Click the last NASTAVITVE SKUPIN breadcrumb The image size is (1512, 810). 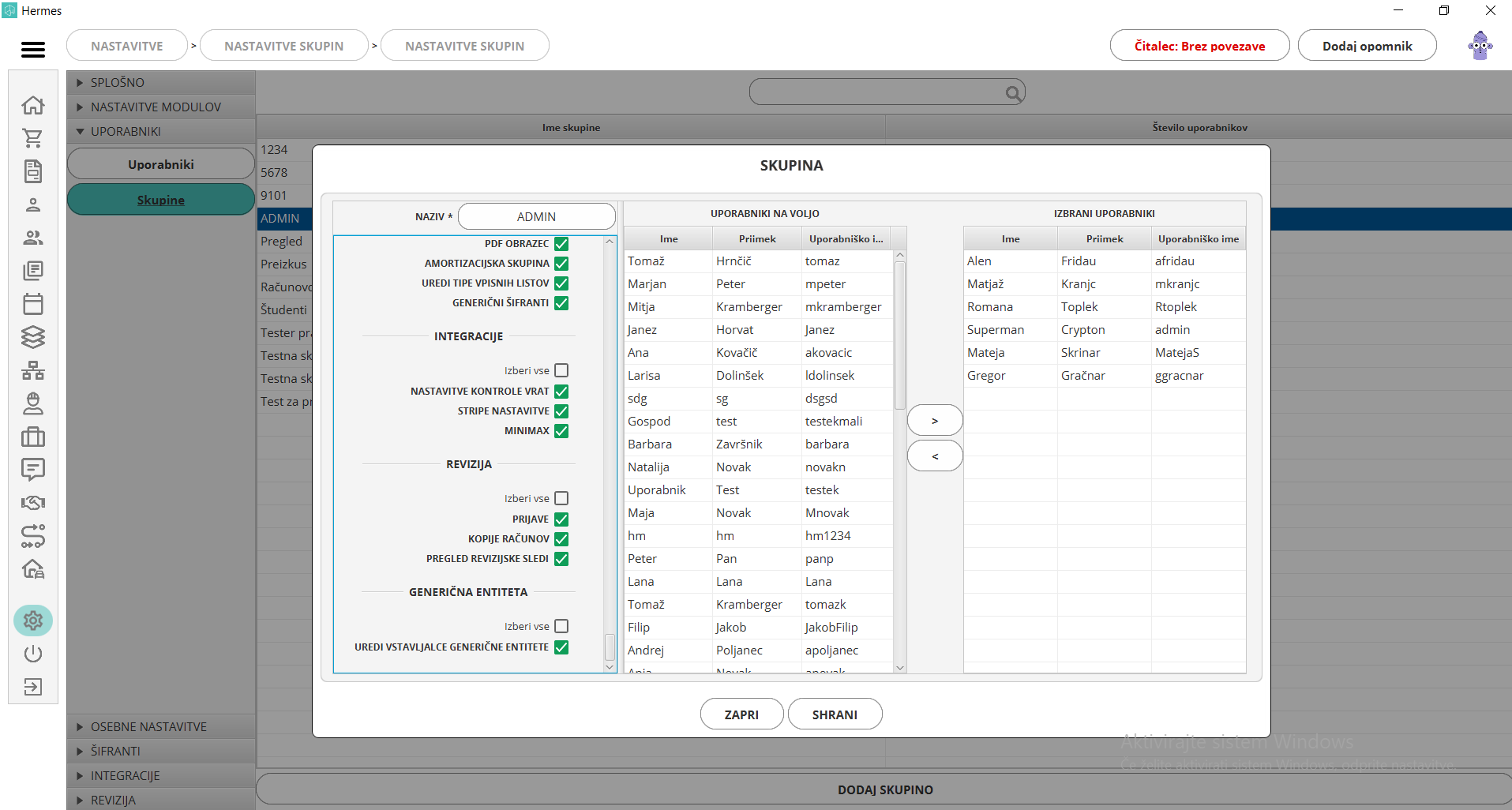[465, 46]
